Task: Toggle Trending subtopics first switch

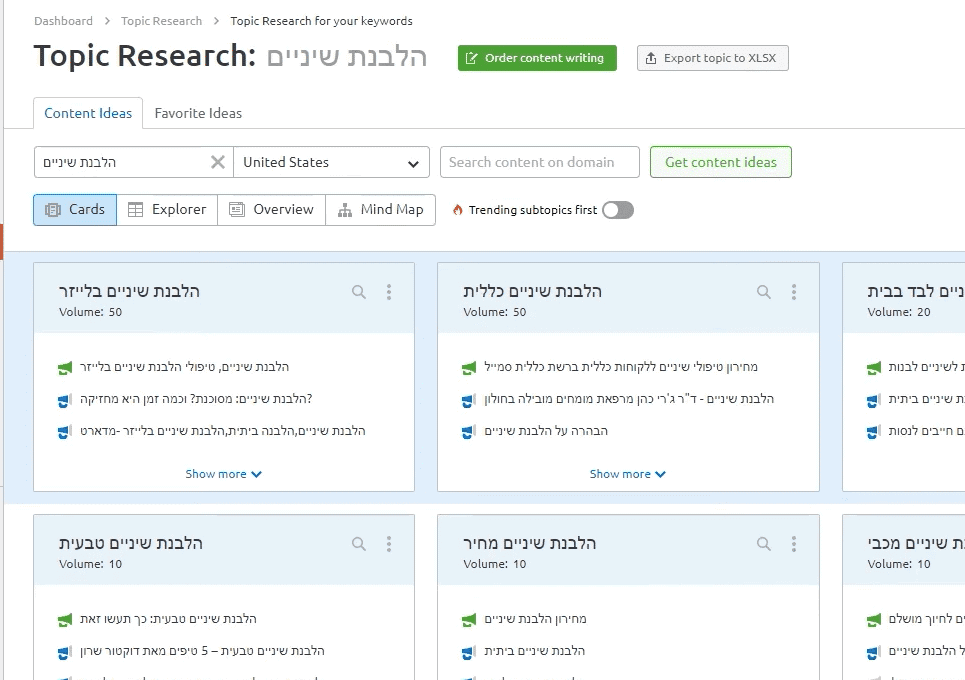Action: 618,210
